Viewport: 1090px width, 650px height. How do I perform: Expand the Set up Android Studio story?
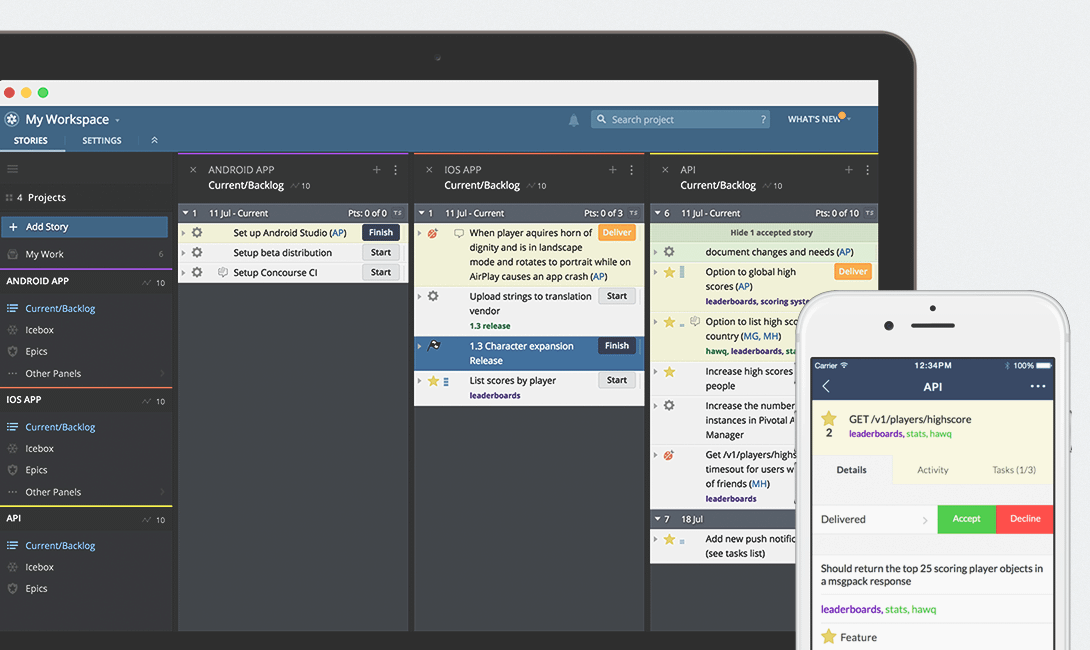click(x=184, y=233)
